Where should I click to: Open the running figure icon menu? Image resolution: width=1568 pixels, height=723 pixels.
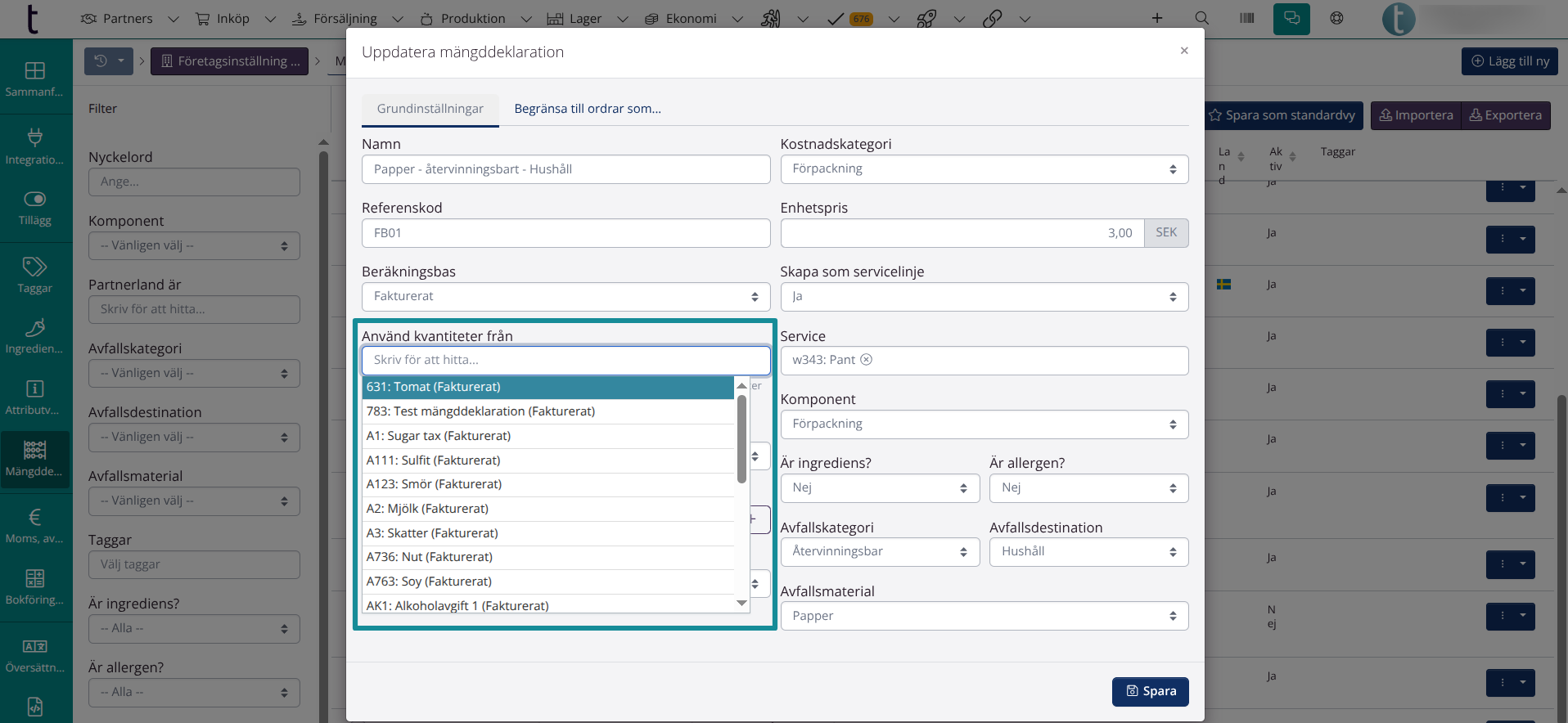point(771,18)
